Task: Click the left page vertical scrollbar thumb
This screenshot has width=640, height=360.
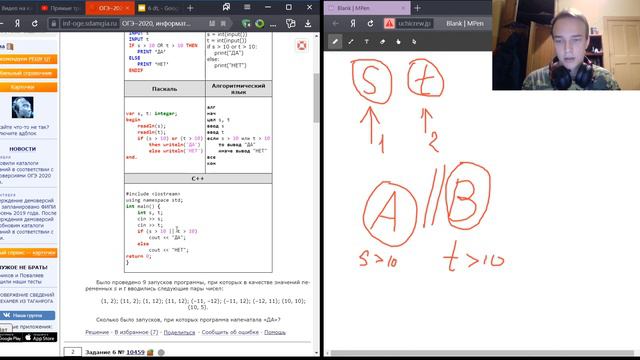Action: tap(316, 98)
